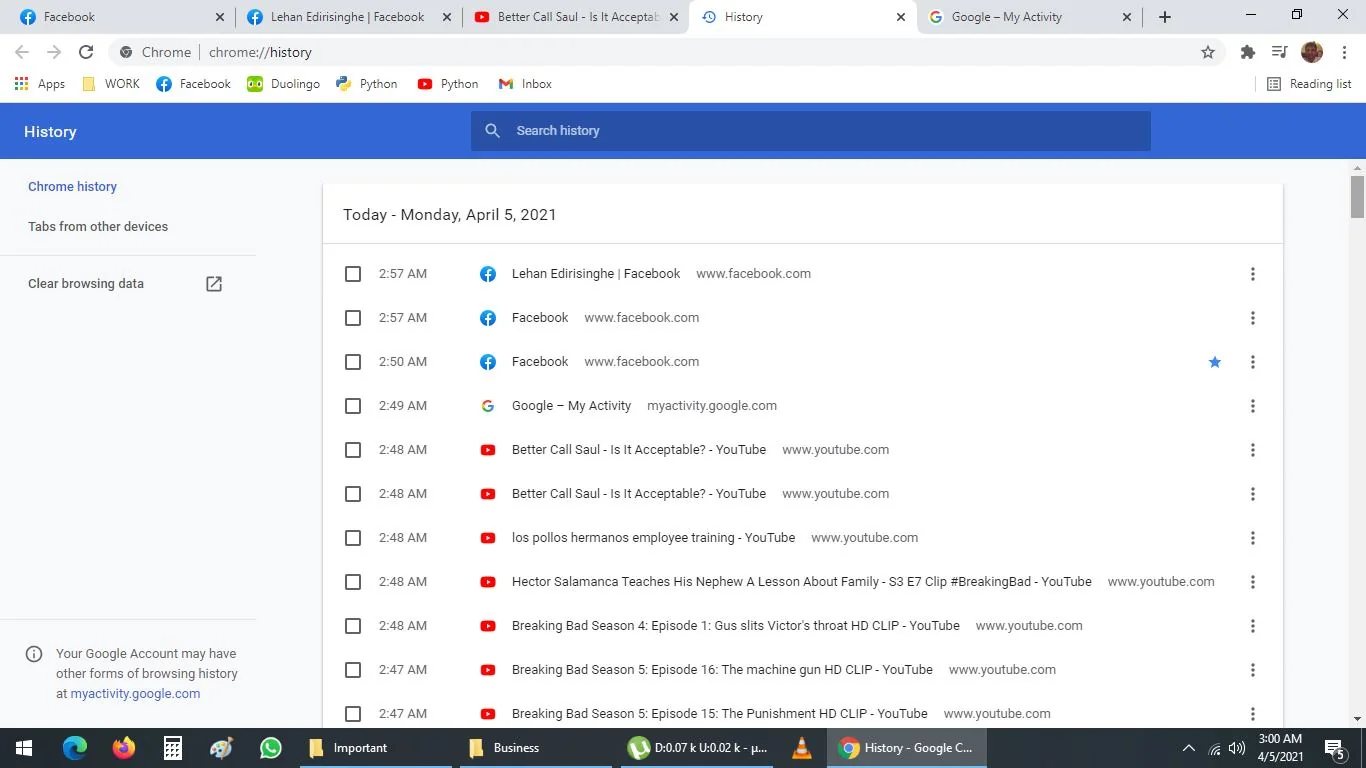Open Calculator from taskbar
Viewport: 1366px width, 768px height.
click(173, 748)
